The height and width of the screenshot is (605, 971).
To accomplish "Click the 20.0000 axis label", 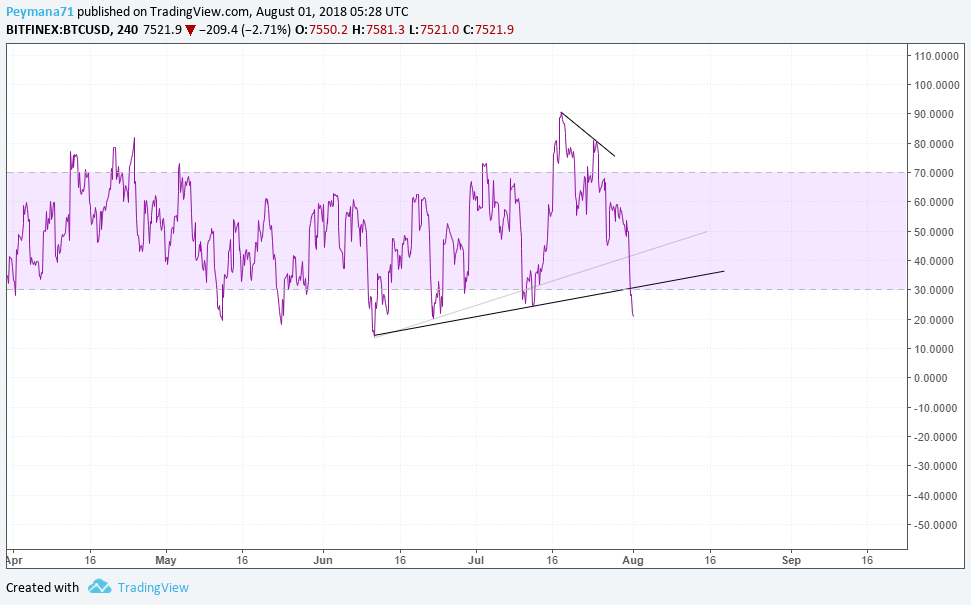I will coord(936,320).
